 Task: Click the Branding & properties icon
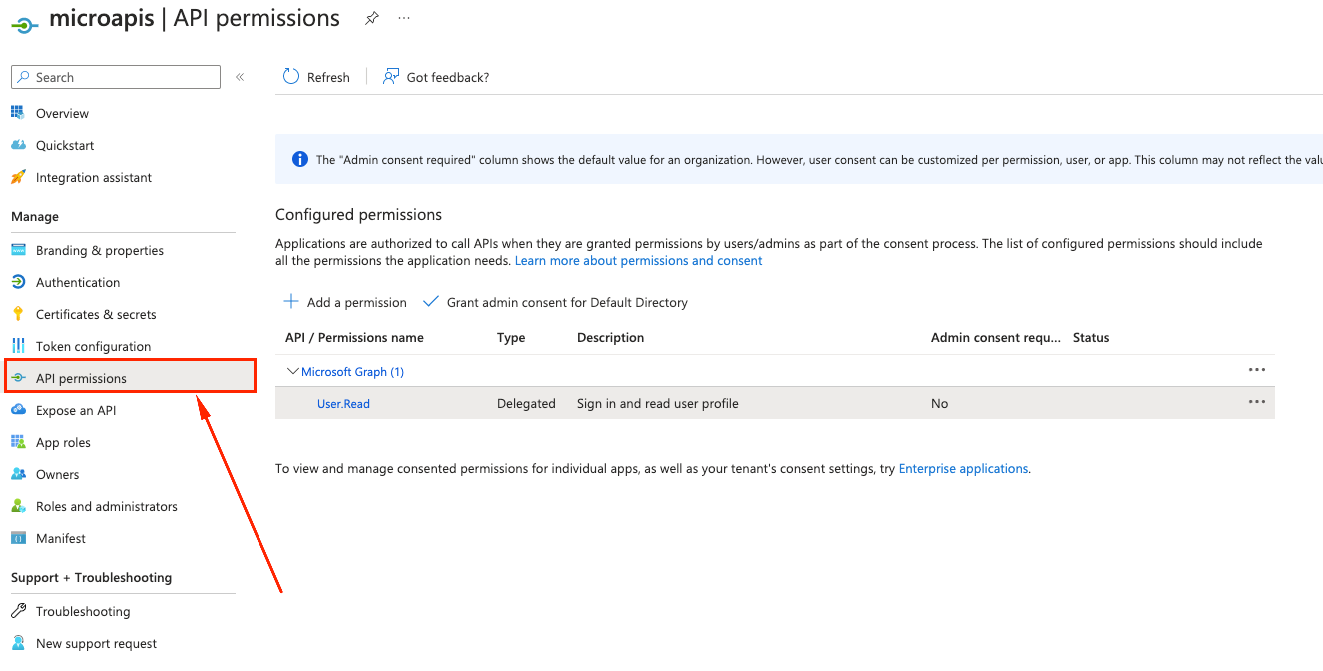(x=18, y=250)
